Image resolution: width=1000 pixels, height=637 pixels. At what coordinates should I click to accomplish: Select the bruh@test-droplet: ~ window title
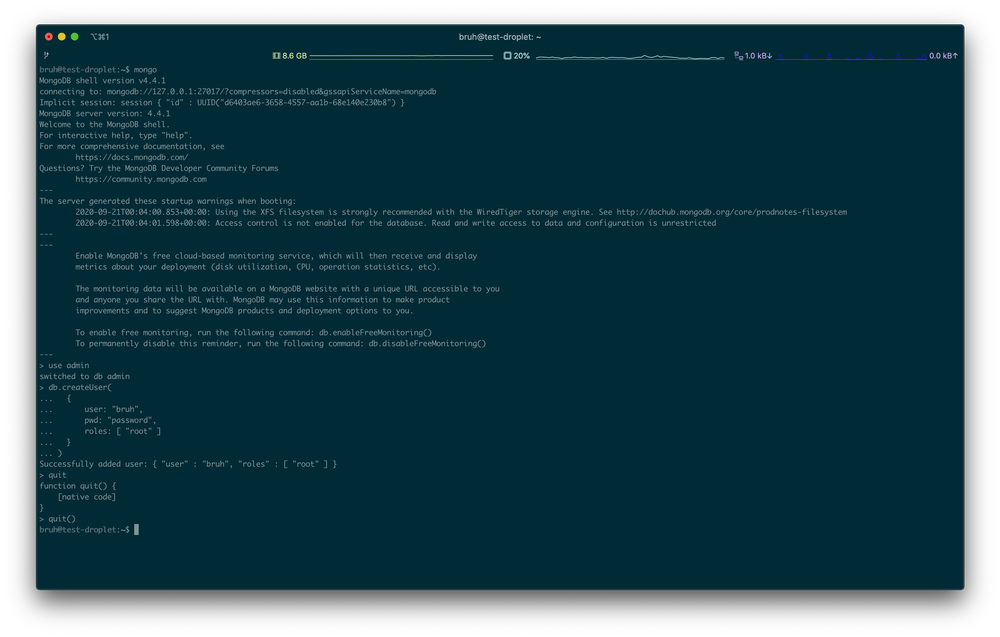pos(501,36)
